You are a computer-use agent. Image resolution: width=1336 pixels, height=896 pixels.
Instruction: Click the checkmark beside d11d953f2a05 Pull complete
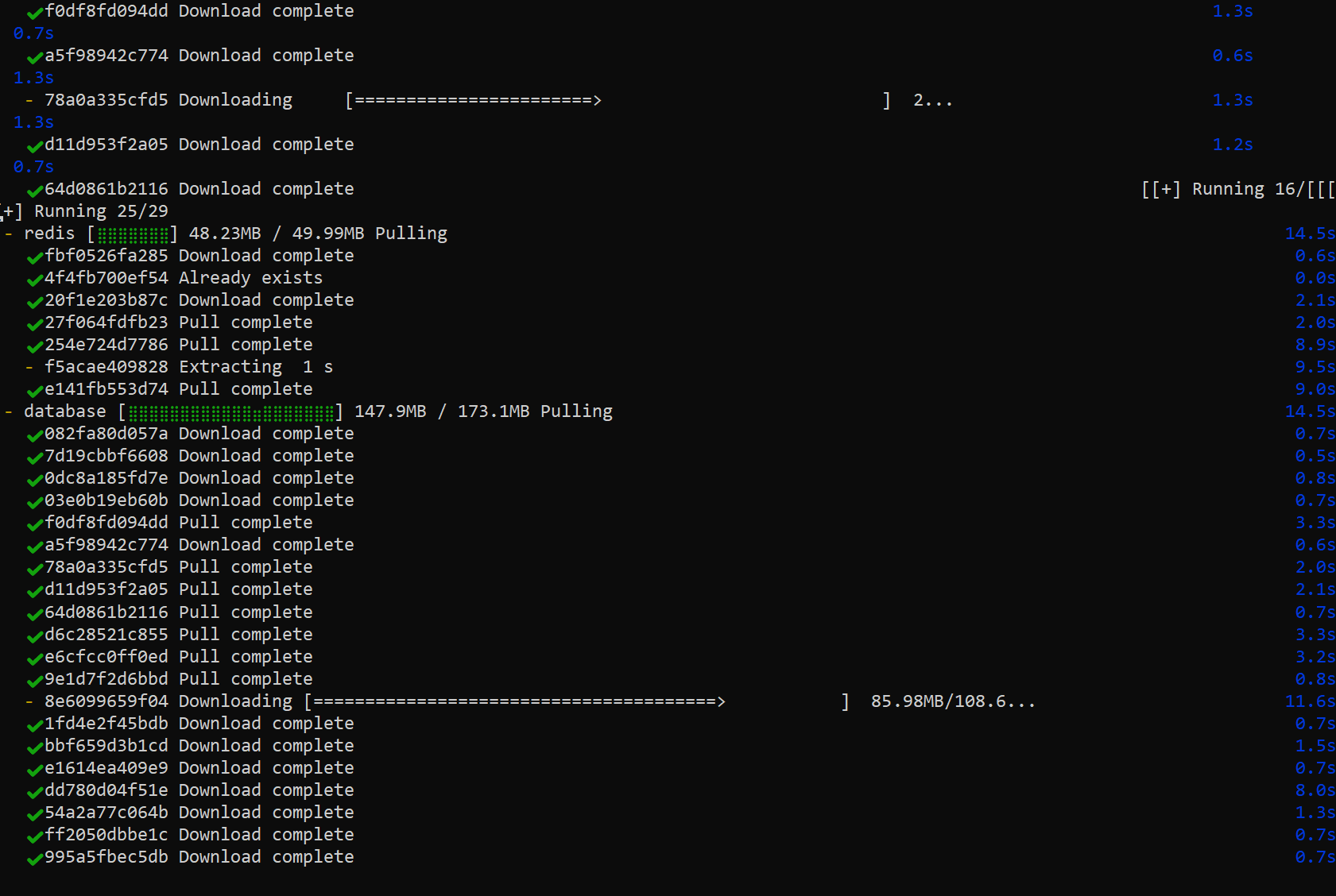point(34,591)
